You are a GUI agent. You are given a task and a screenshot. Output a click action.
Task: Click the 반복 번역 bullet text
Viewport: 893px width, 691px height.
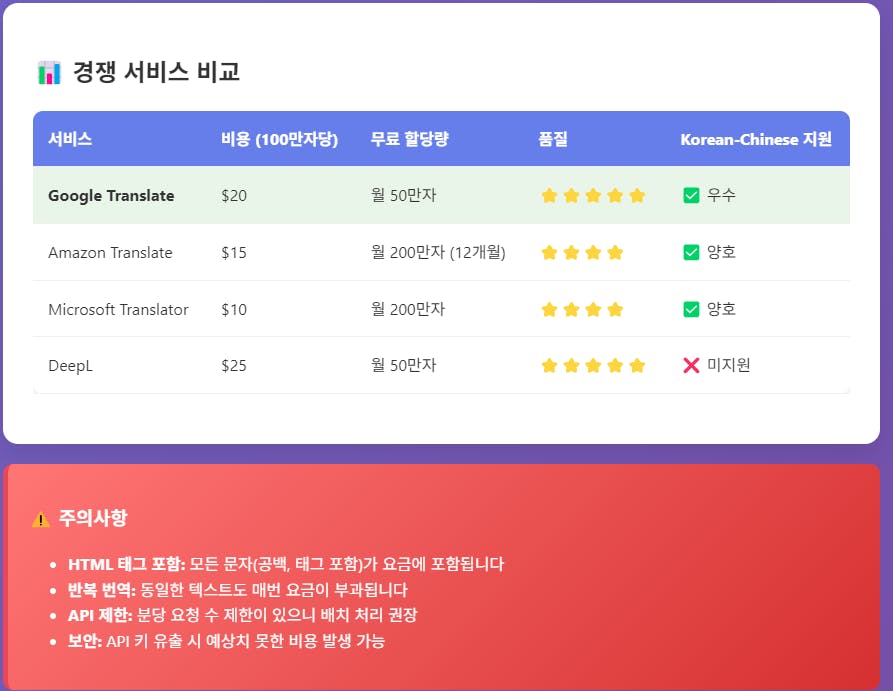(x=237, y=590)
